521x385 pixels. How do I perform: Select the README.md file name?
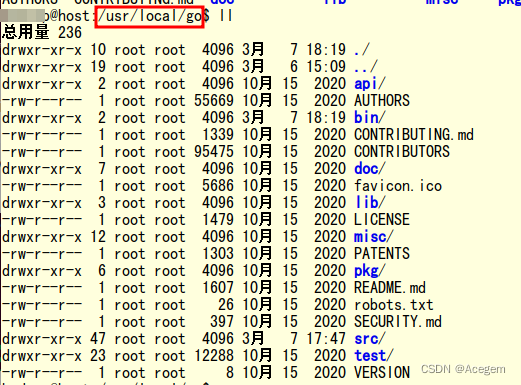[390, 288]
